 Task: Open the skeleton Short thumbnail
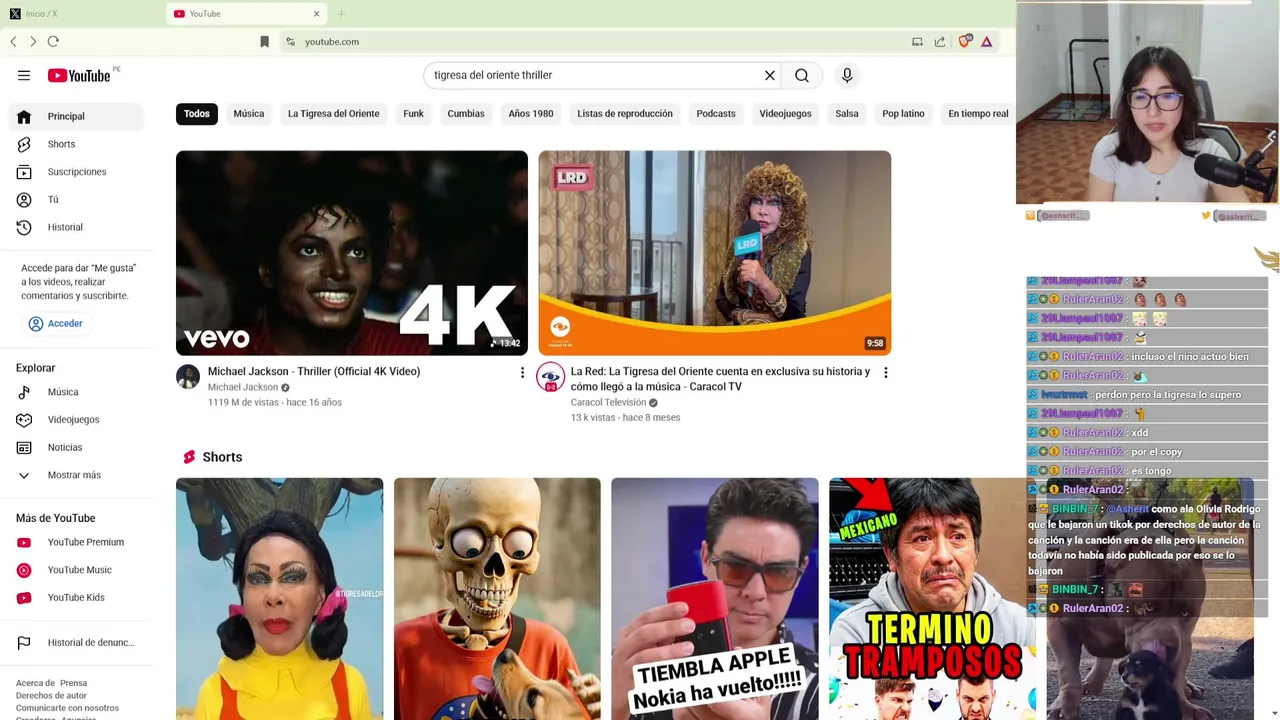pos(497,599)
